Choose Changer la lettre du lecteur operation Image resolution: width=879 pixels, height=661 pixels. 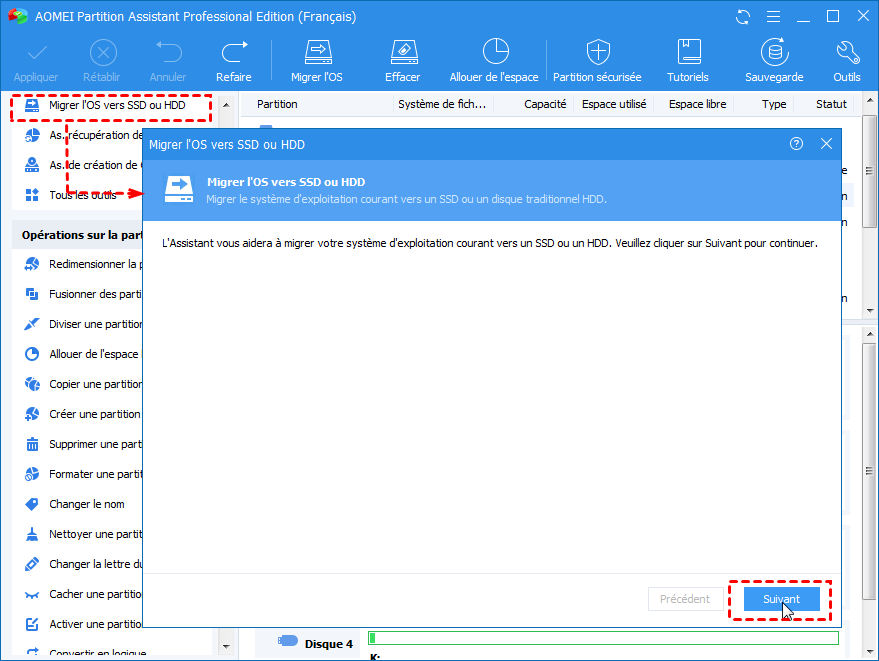click(x=83, y=564)
